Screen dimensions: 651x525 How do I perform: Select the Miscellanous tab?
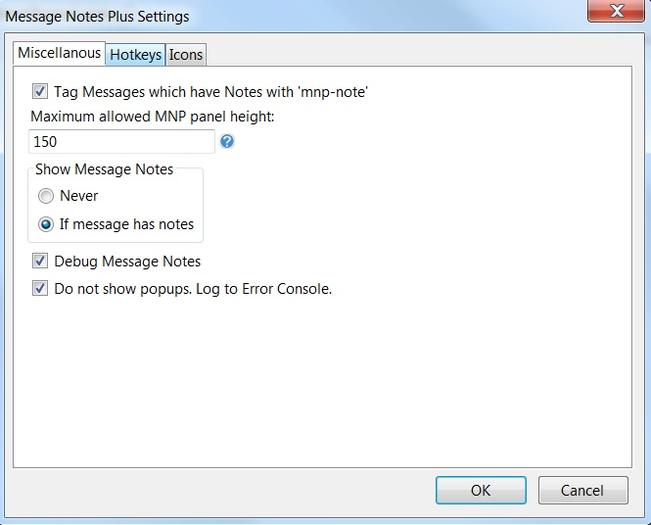click(59, 53)
